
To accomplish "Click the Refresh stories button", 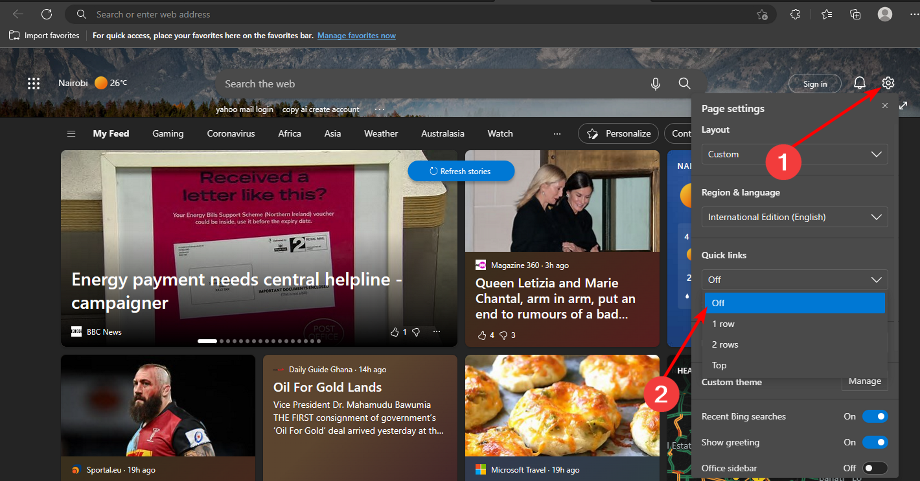I will 461,171.
